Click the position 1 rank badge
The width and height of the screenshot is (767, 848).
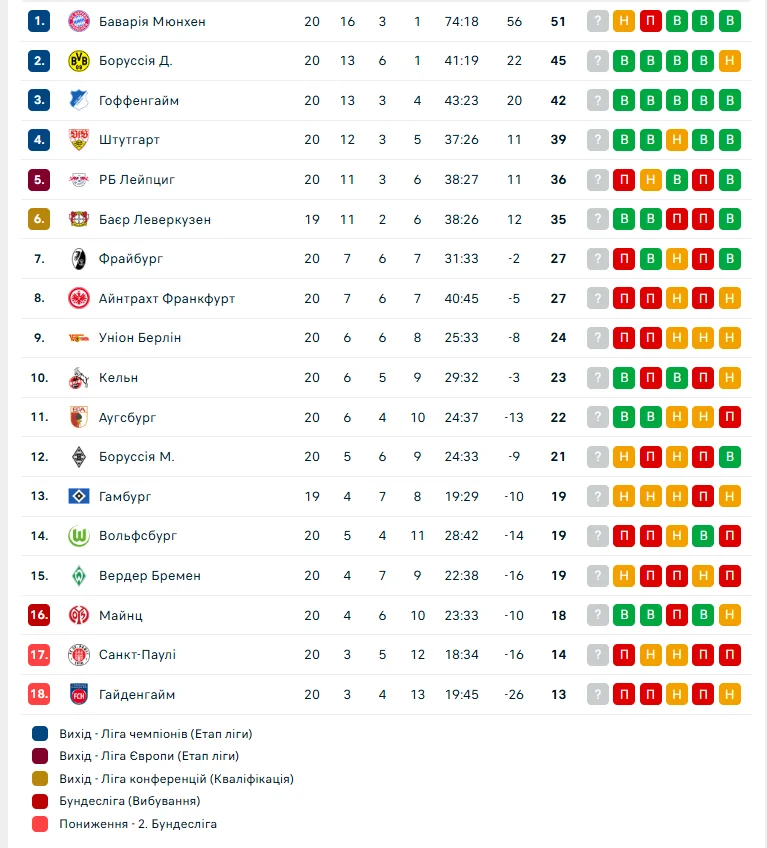[39, 21]
